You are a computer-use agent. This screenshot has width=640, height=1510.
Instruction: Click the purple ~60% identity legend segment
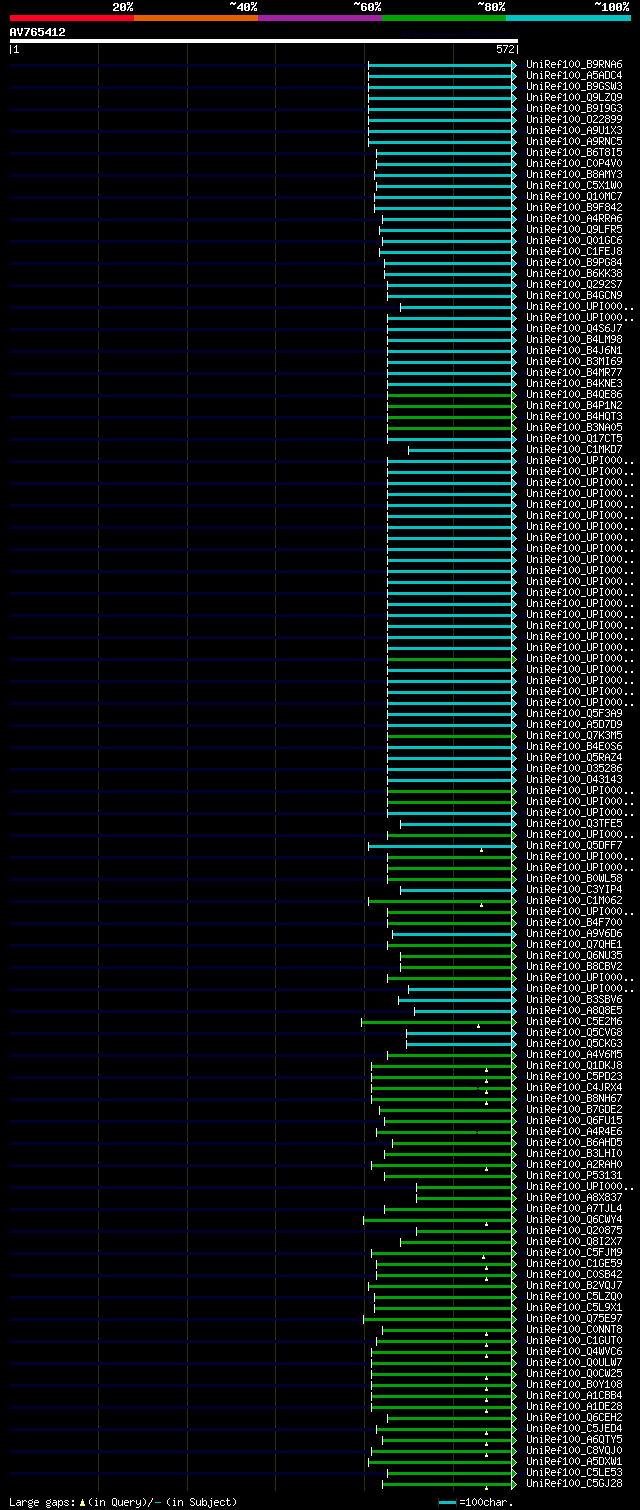pos(320,18)
